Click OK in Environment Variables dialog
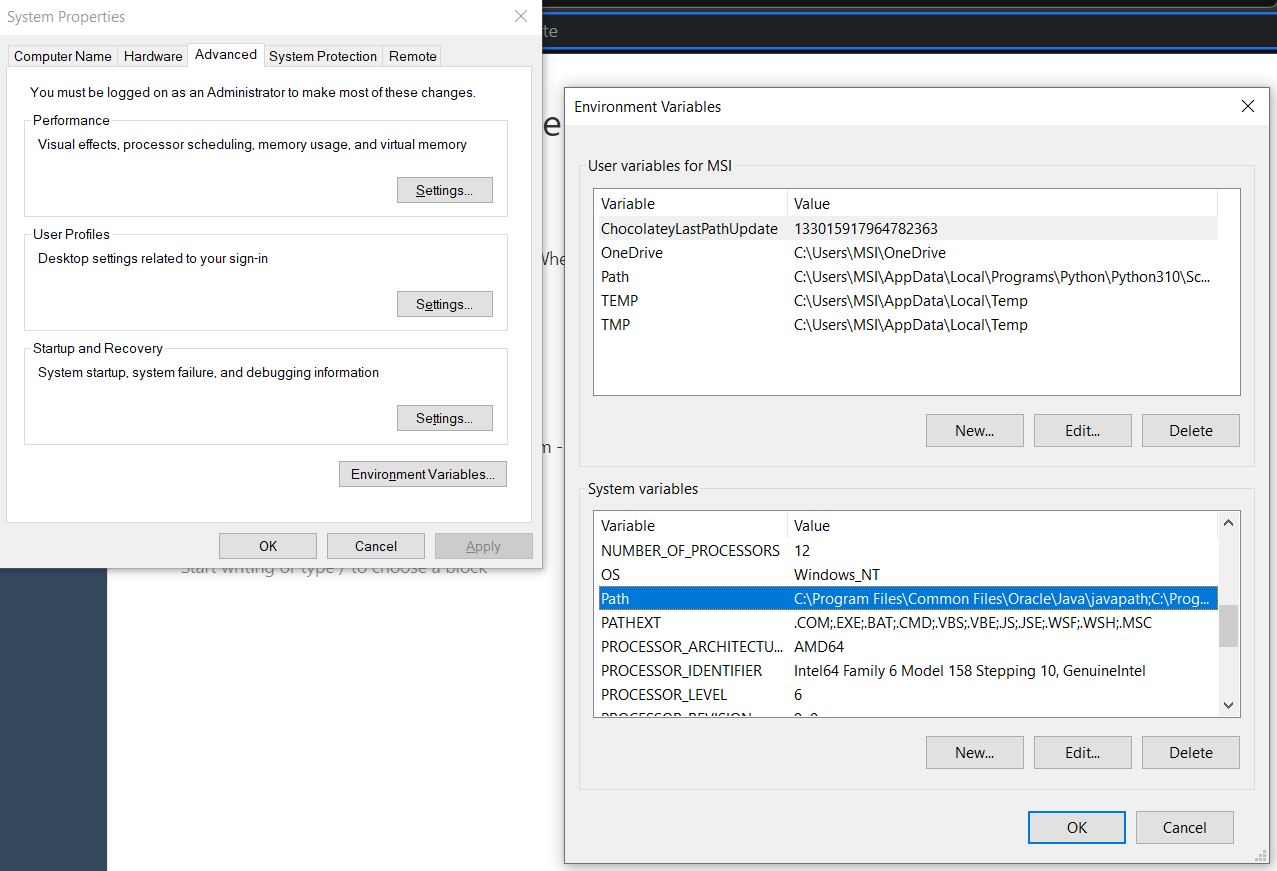This screenshot has height=871, width=1277. point(1077,828)
